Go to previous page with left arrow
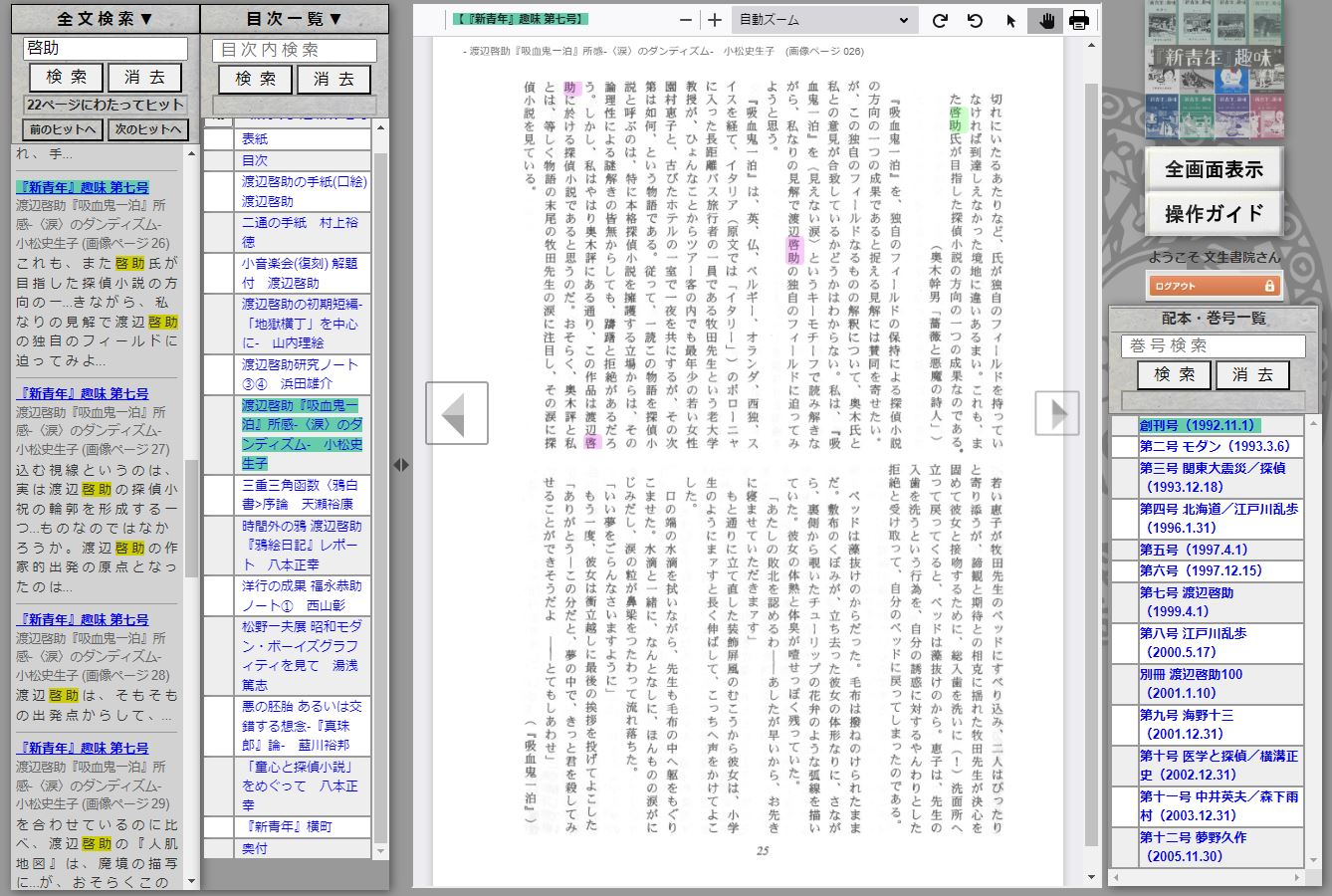The width and height of the screenshot is (1332, 896). [457, 412]
